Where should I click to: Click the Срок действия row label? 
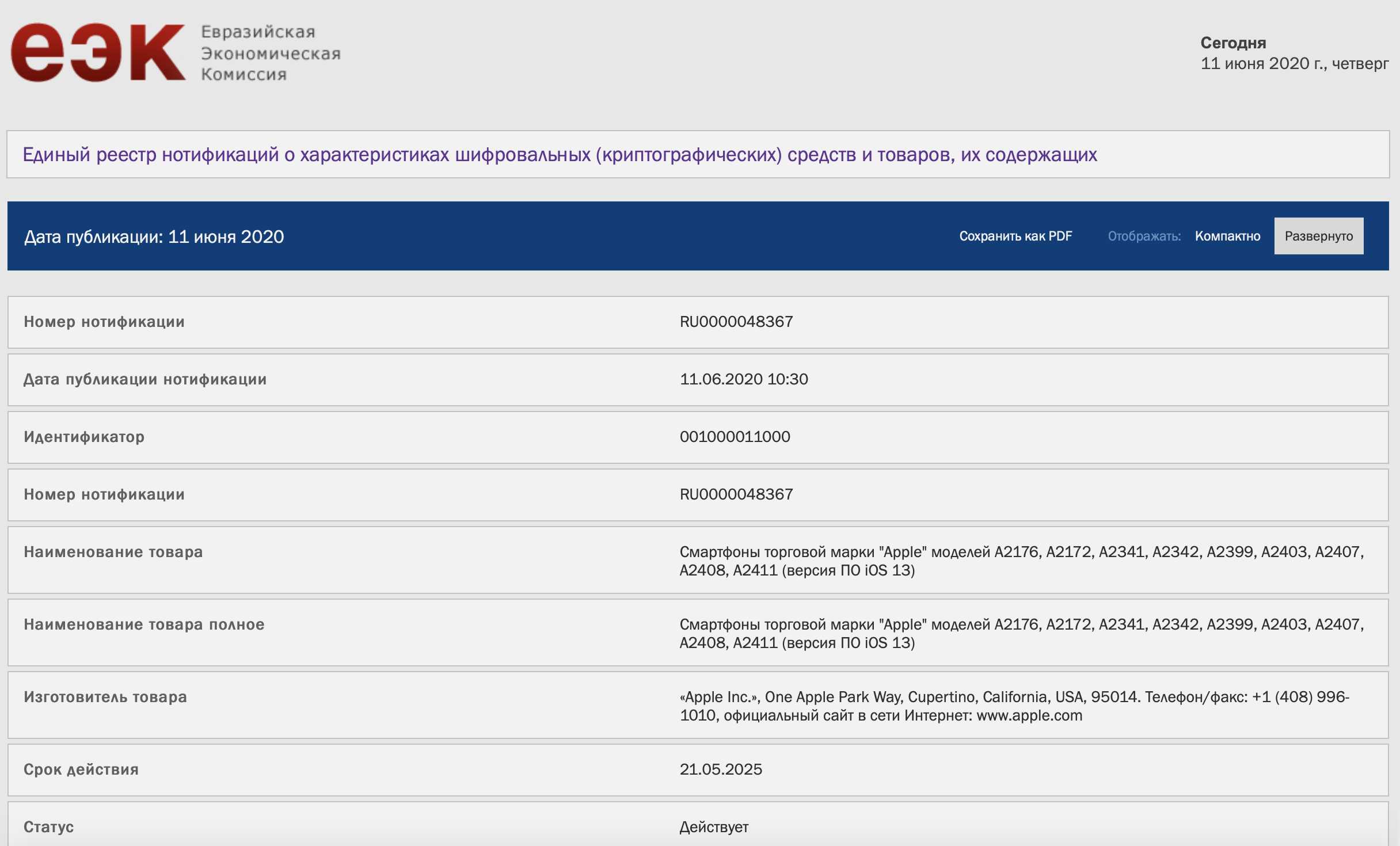click(81, 769)
